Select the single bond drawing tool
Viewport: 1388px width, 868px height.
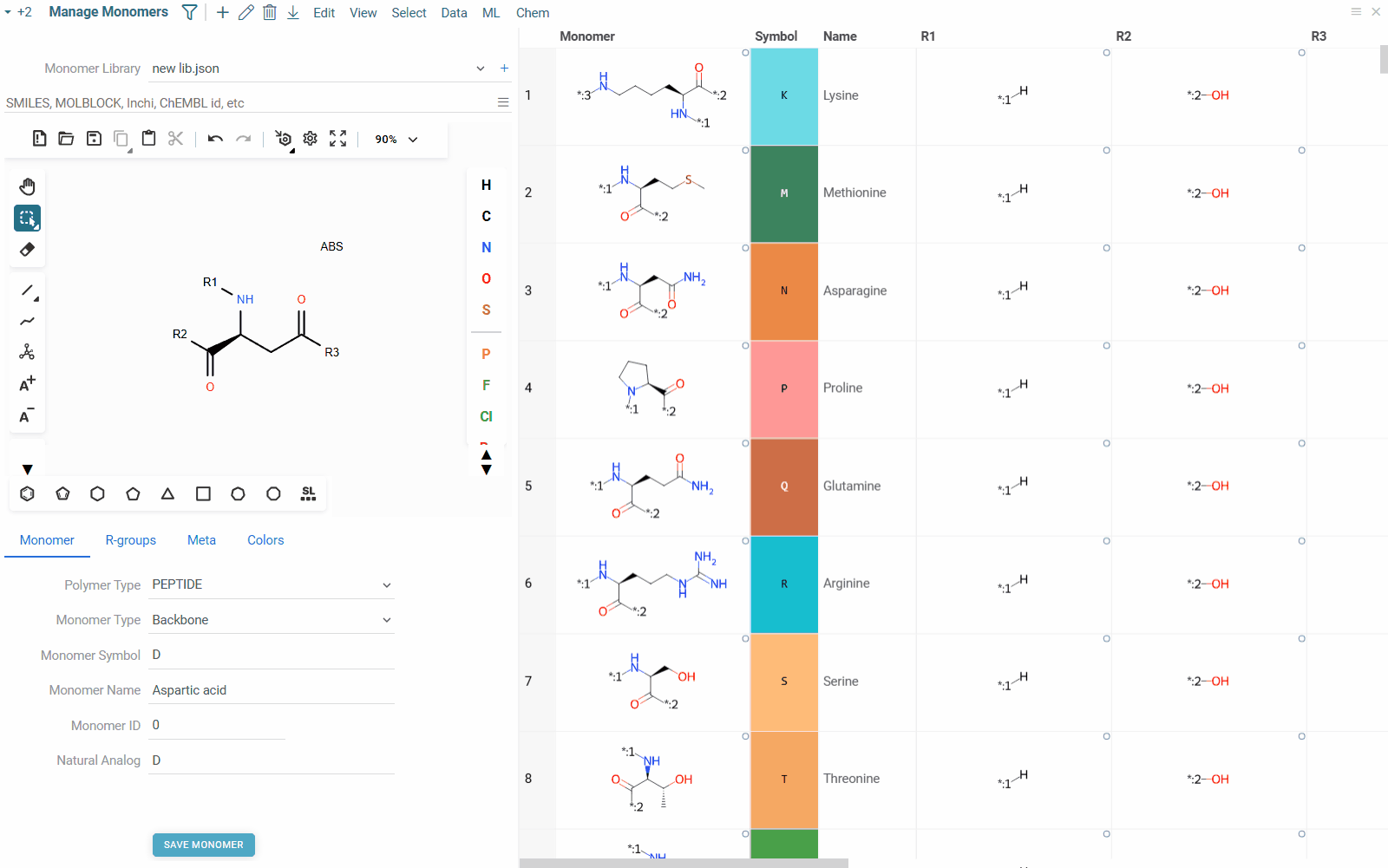click(27, 291)
